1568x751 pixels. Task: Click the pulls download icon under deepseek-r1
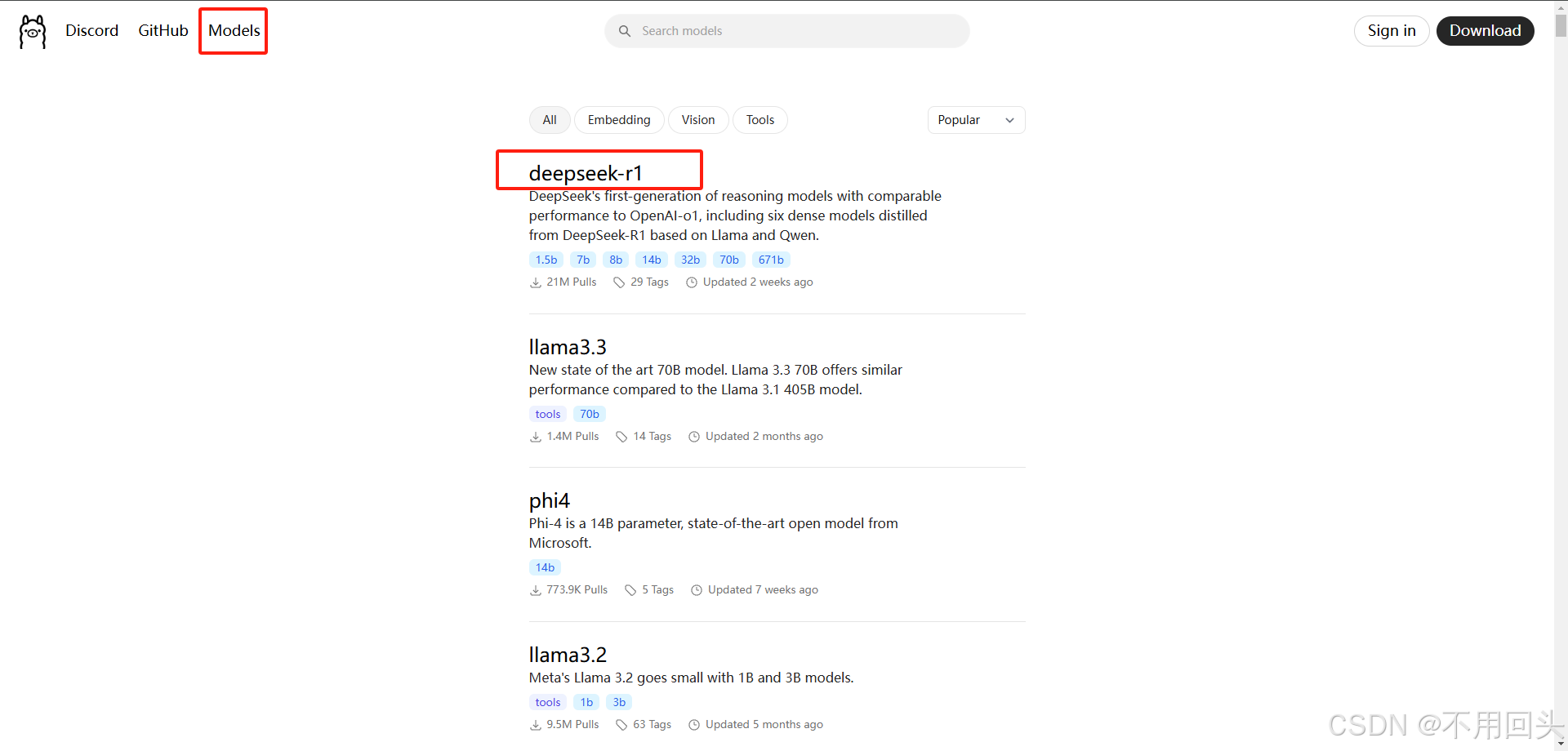point(536,282)
